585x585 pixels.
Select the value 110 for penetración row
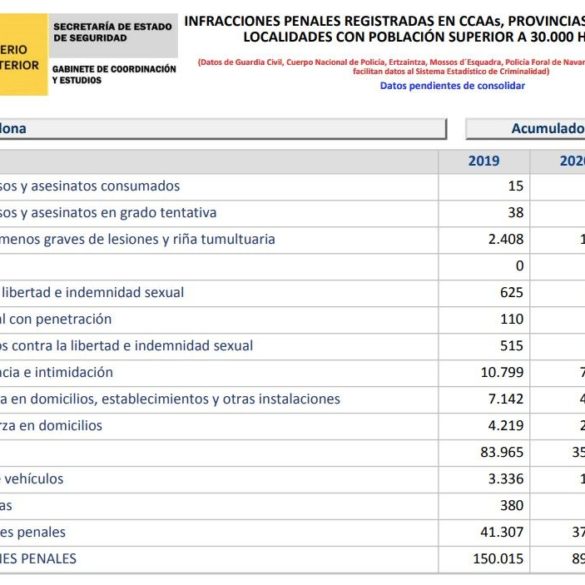click(x=512, y=319)
